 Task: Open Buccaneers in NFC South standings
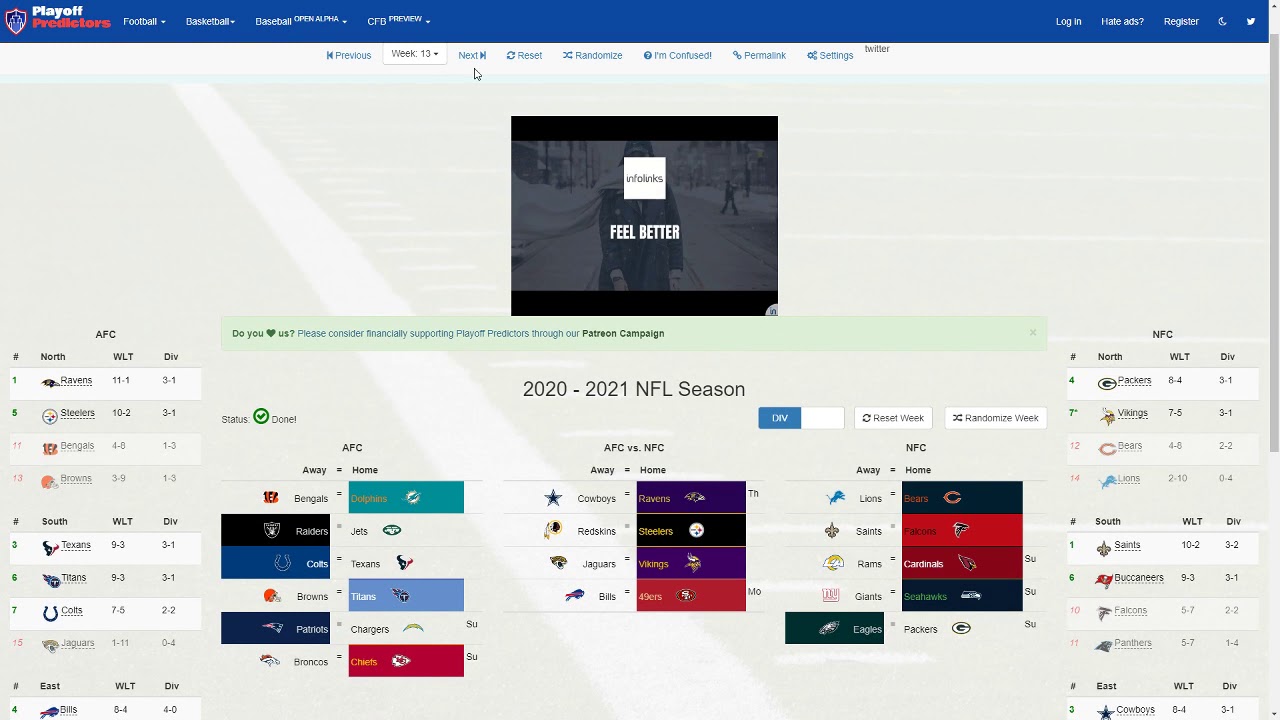pyautogui.click(x=1139, y=578)
